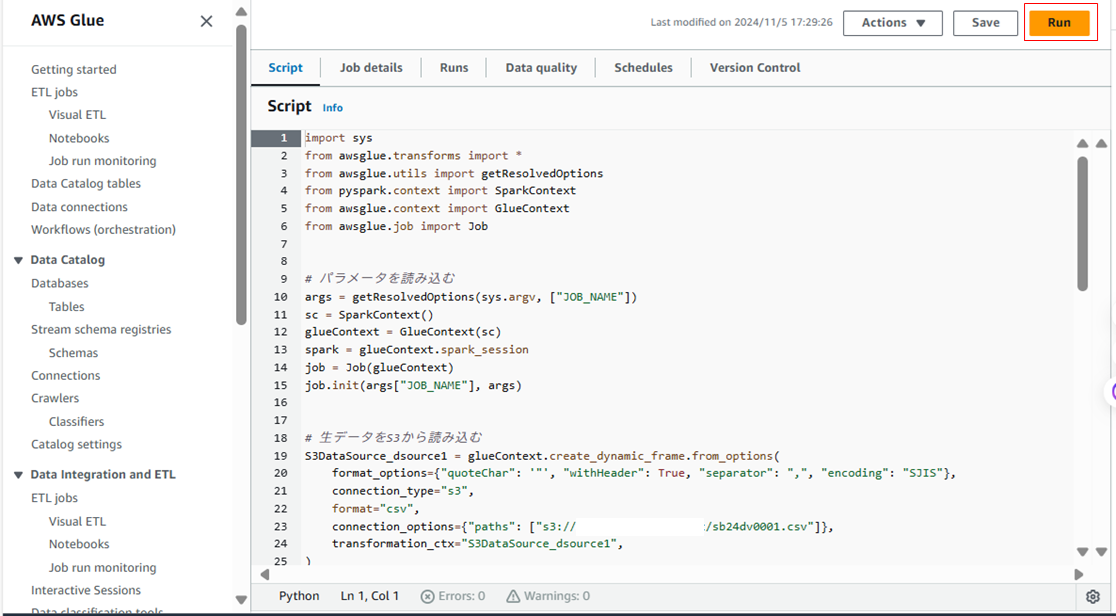The height and width of the screenshot is (616, 1116).
Task: Open Stream schema registries
Action: pos(101,329)
